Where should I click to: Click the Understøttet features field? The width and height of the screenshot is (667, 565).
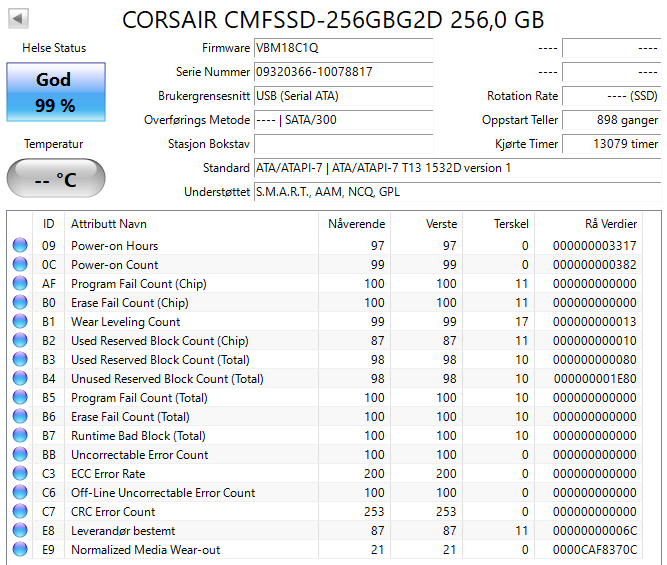(x=458, y=192)
